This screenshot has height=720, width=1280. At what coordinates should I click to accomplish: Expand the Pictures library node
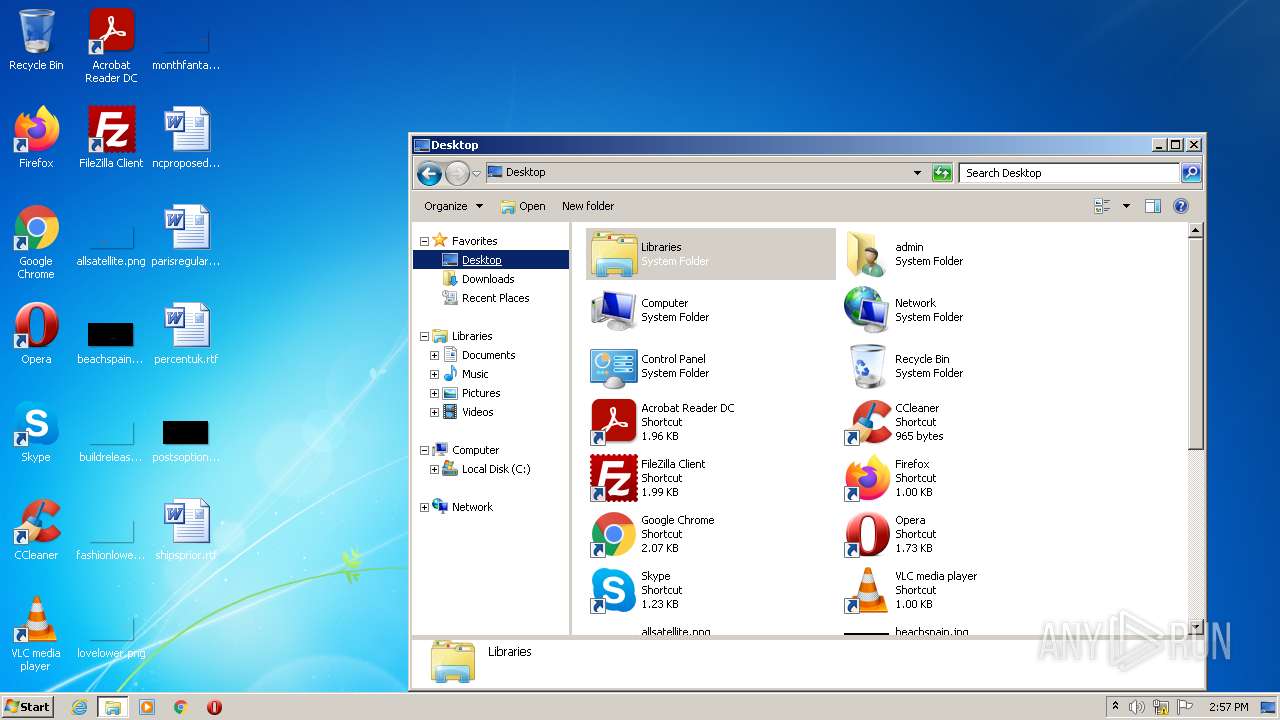(434, 393)
